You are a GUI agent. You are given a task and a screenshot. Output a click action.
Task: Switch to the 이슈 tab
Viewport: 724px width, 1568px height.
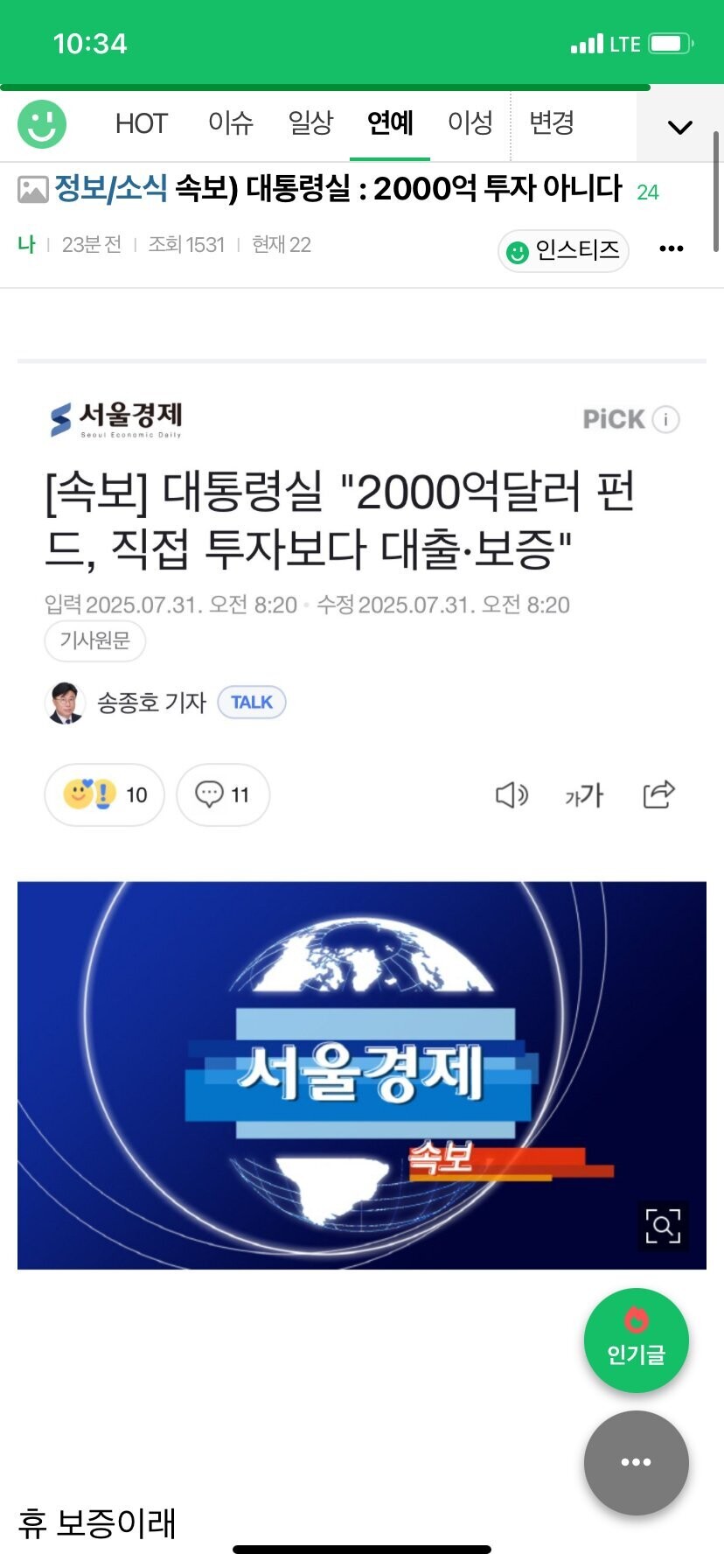click(x=231, y=123)
